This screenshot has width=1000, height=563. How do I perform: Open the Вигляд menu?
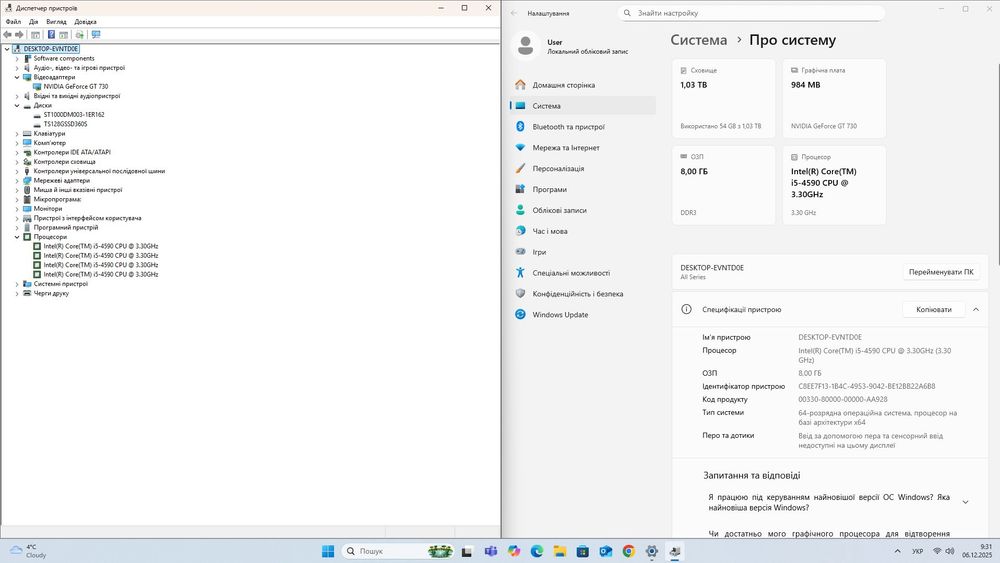click(x=56, y=22)
